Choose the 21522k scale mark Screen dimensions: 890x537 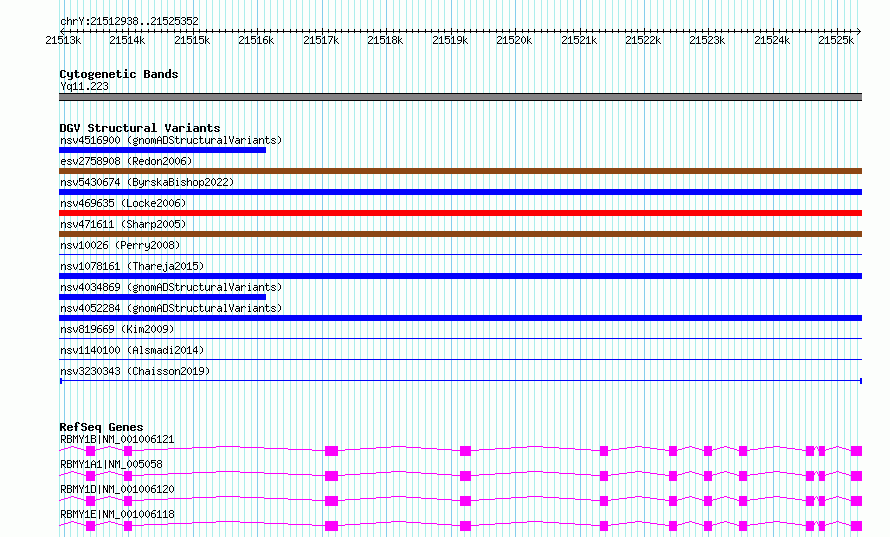643,40
